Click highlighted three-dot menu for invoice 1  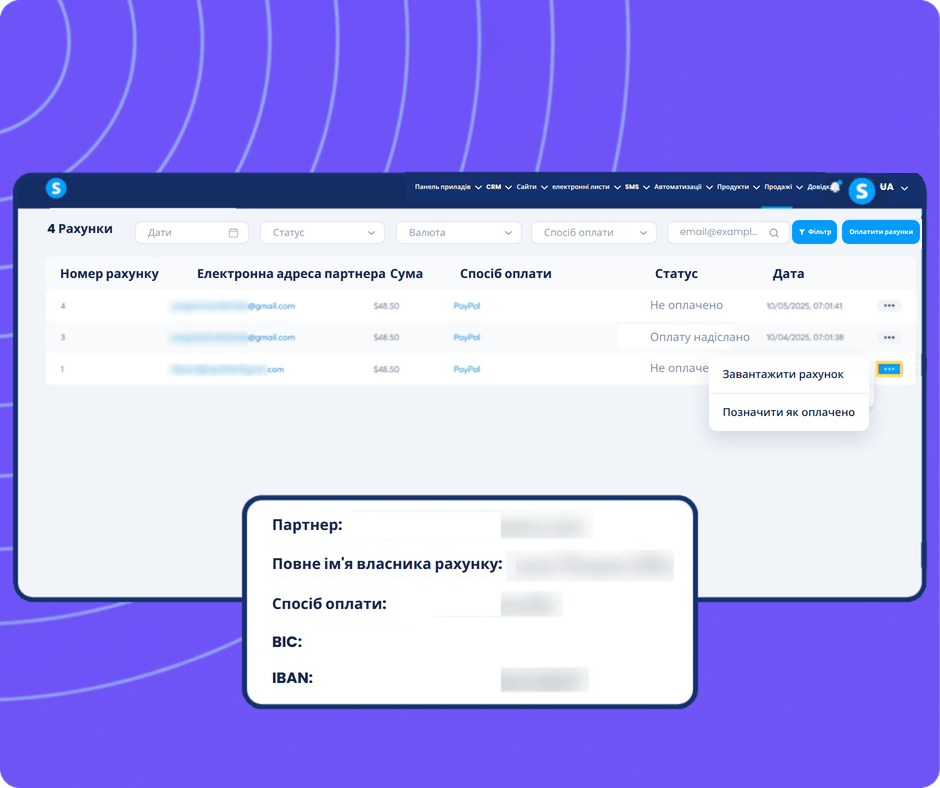(x=889, y=369)
